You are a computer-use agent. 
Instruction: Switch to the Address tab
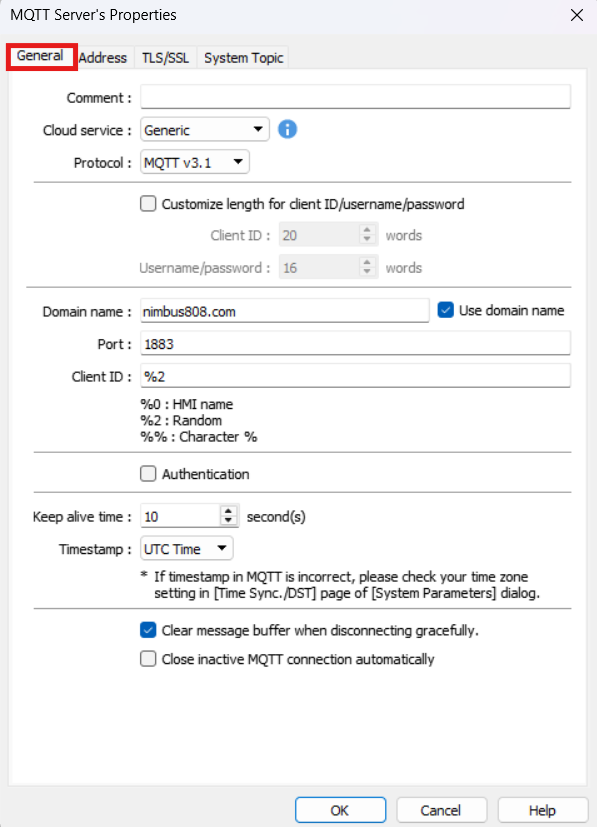pos(103,57)
